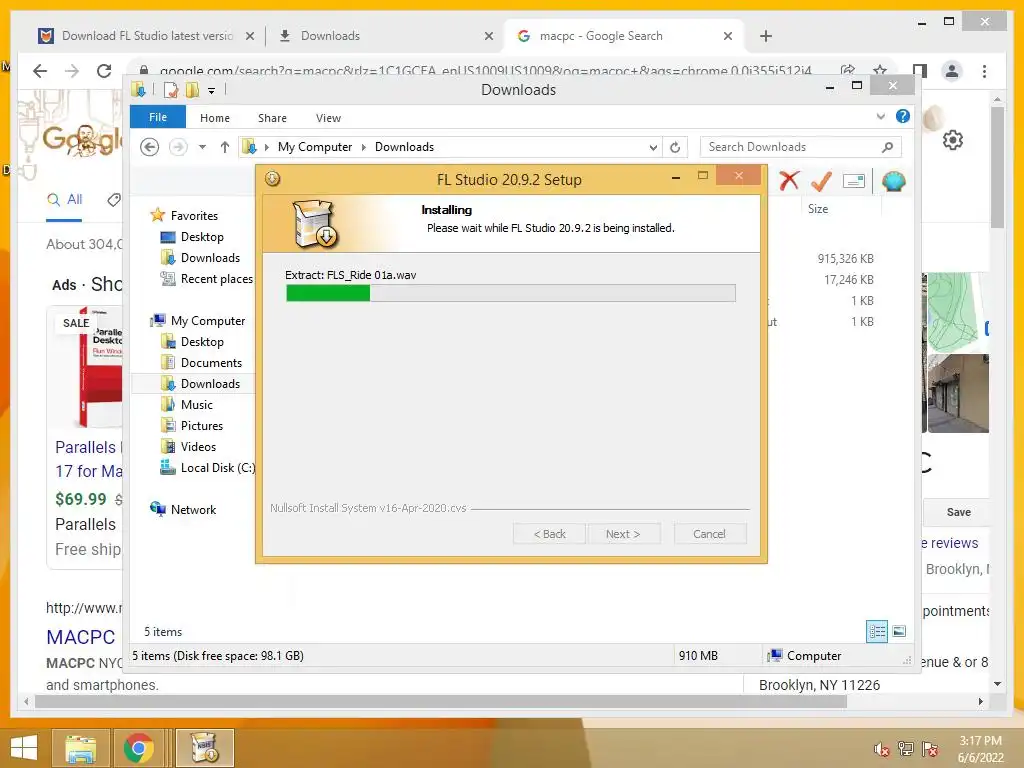The width and height of the screenshot is (1024, 768).
Task: Select My Computer in the navigation pane
Action: click(x=208, y=321)
